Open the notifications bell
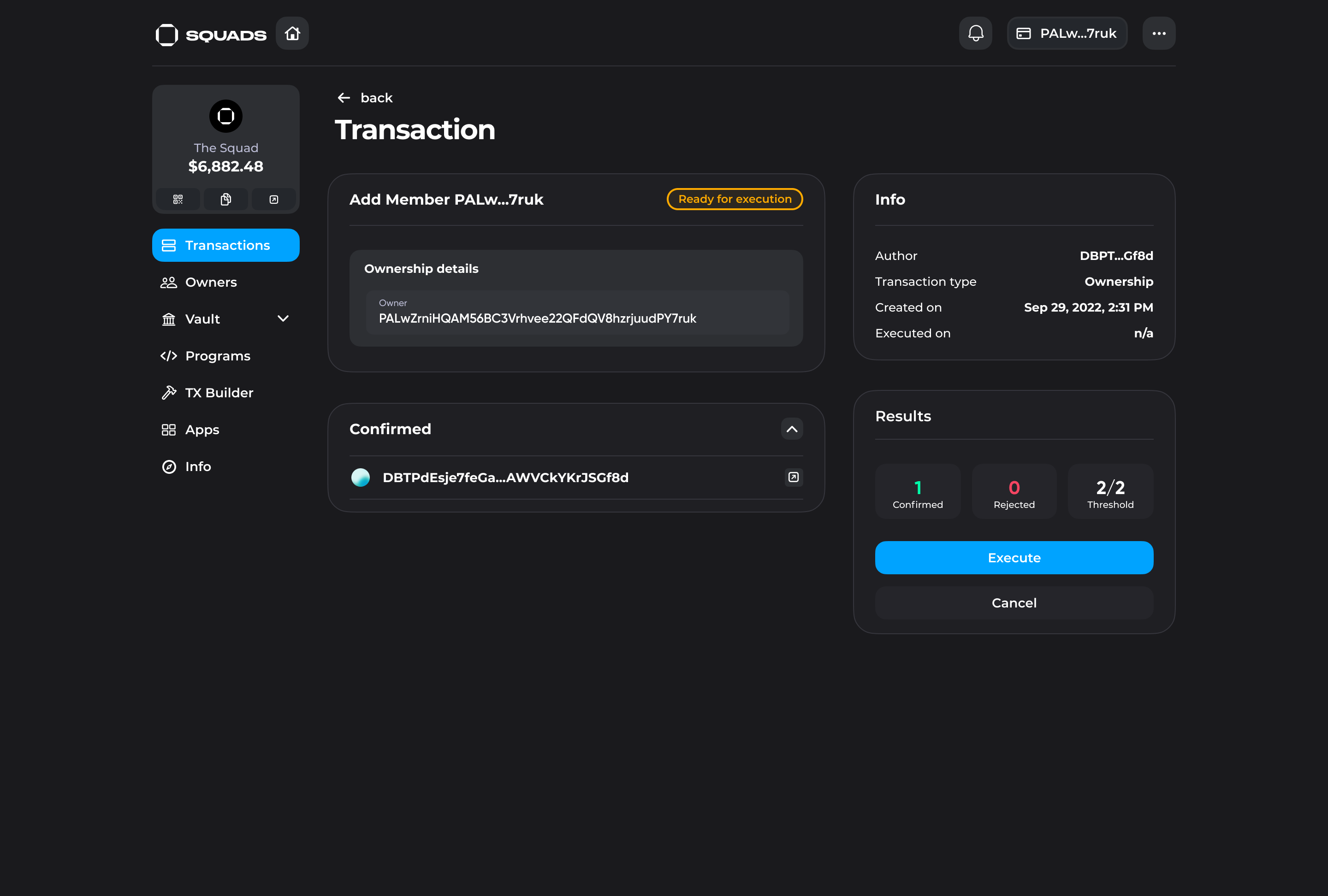This screenshot has width=1328, height=896. pos(975,33)
